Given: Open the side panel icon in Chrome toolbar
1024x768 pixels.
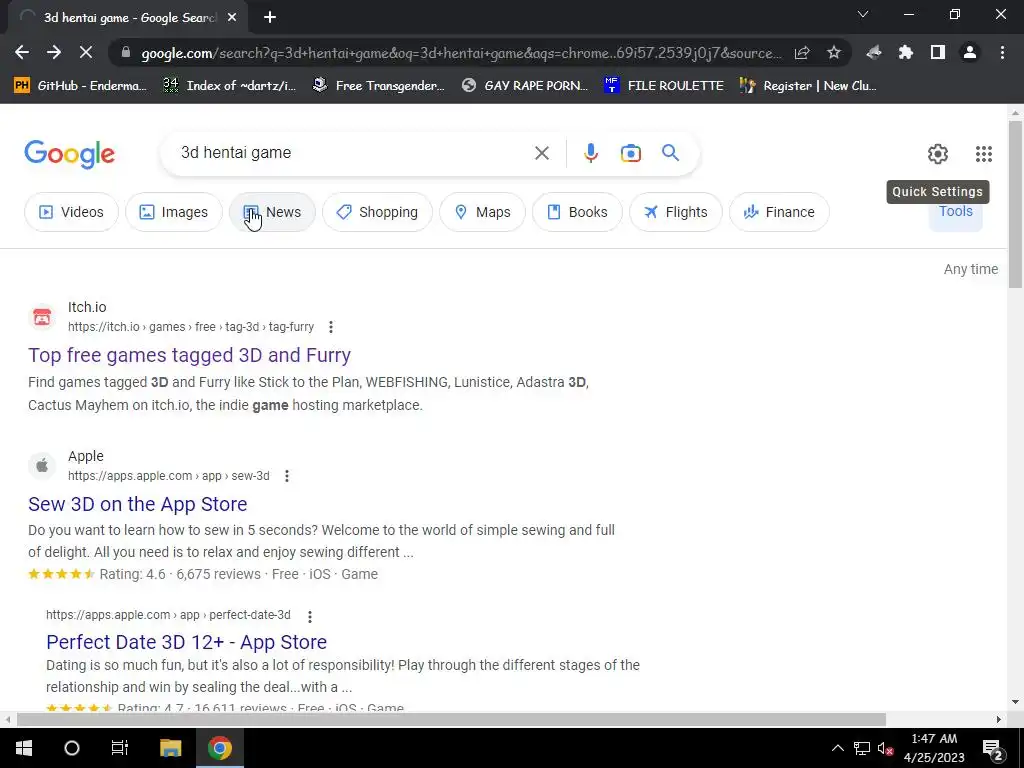Looking at the screenshot, I should [x=938, y=53].
